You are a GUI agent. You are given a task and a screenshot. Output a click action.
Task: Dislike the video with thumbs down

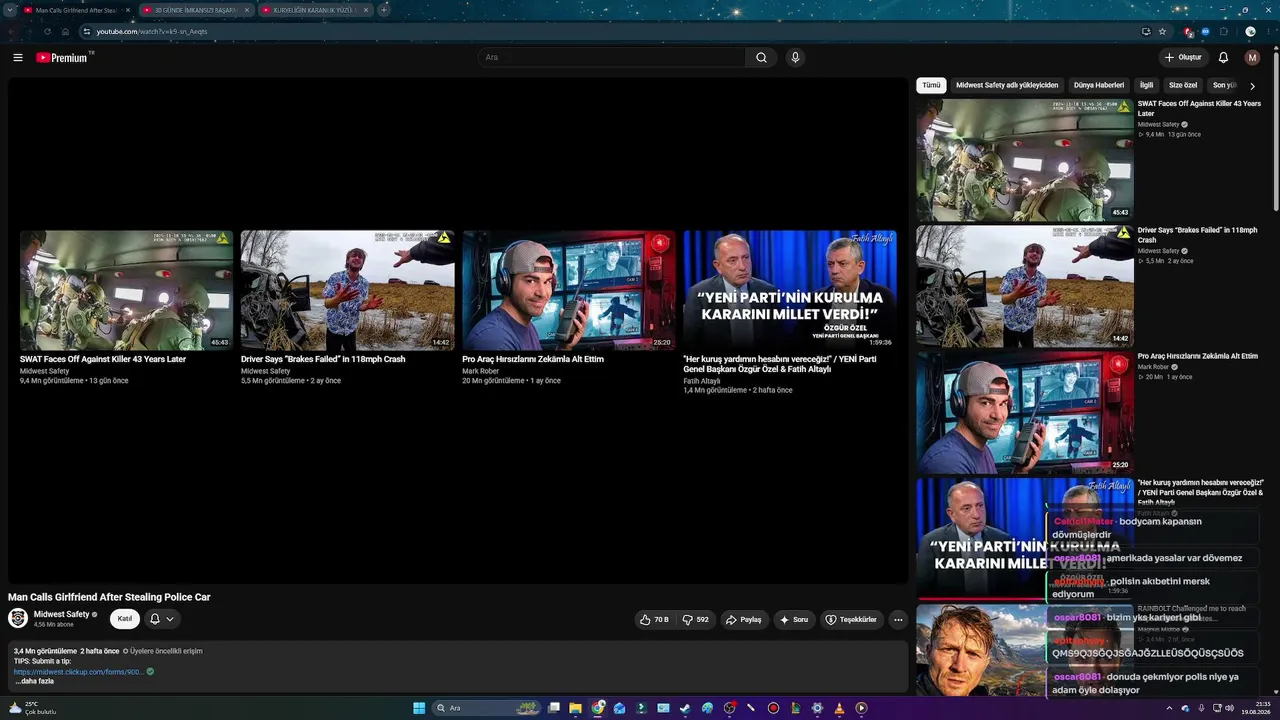pos(696,620)
